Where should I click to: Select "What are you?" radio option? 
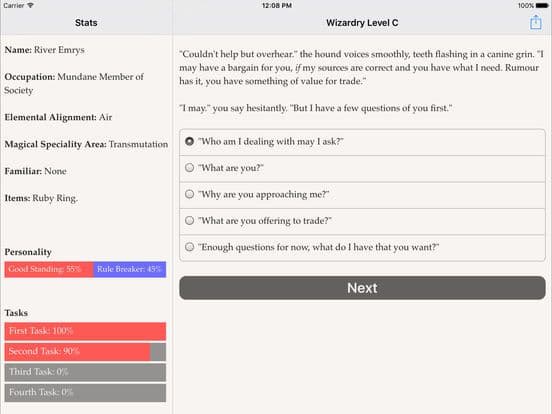click(362, 169)
